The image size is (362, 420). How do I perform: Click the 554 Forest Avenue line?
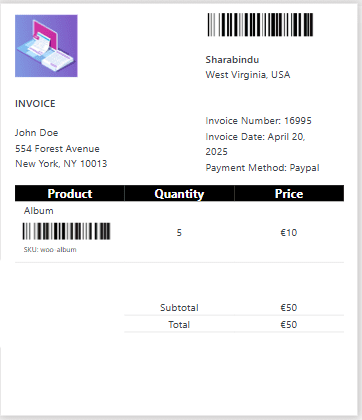[x=57, y=149]
